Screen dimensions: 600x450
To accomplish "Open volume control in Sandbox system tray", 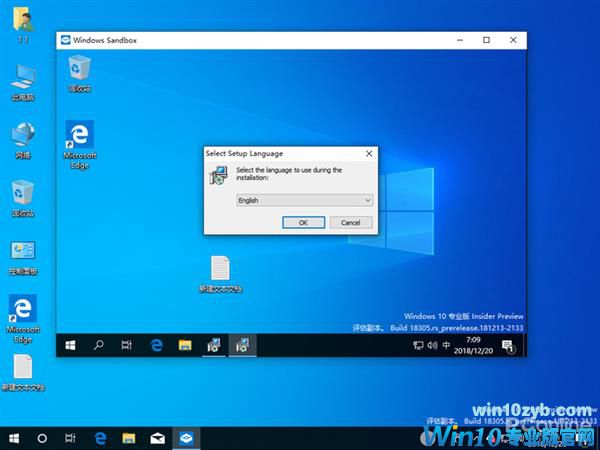I will pyautogui.click(x=432, y=346).
